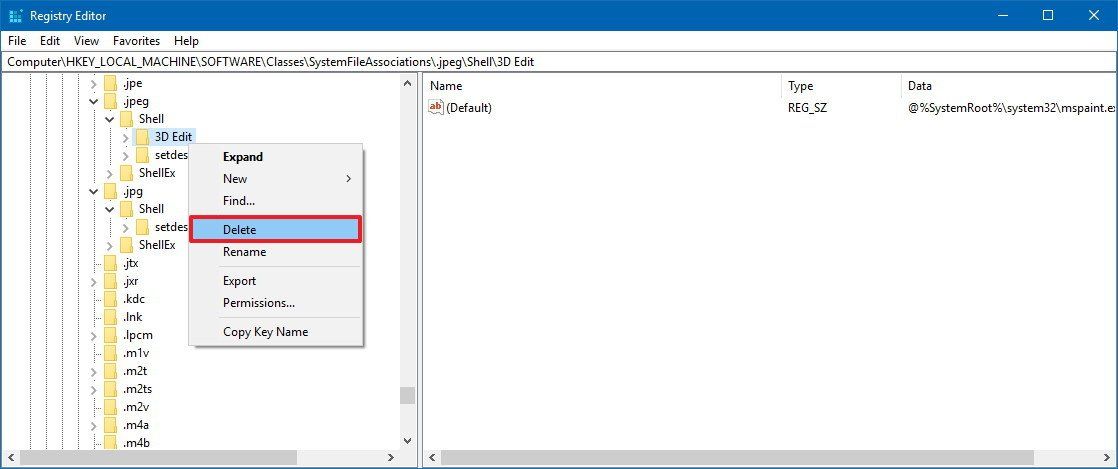The width and height of the screenshot is (1118, 469).
Task: Click the ShellEx folder icon under .jpg
Action: pos(126,245)
